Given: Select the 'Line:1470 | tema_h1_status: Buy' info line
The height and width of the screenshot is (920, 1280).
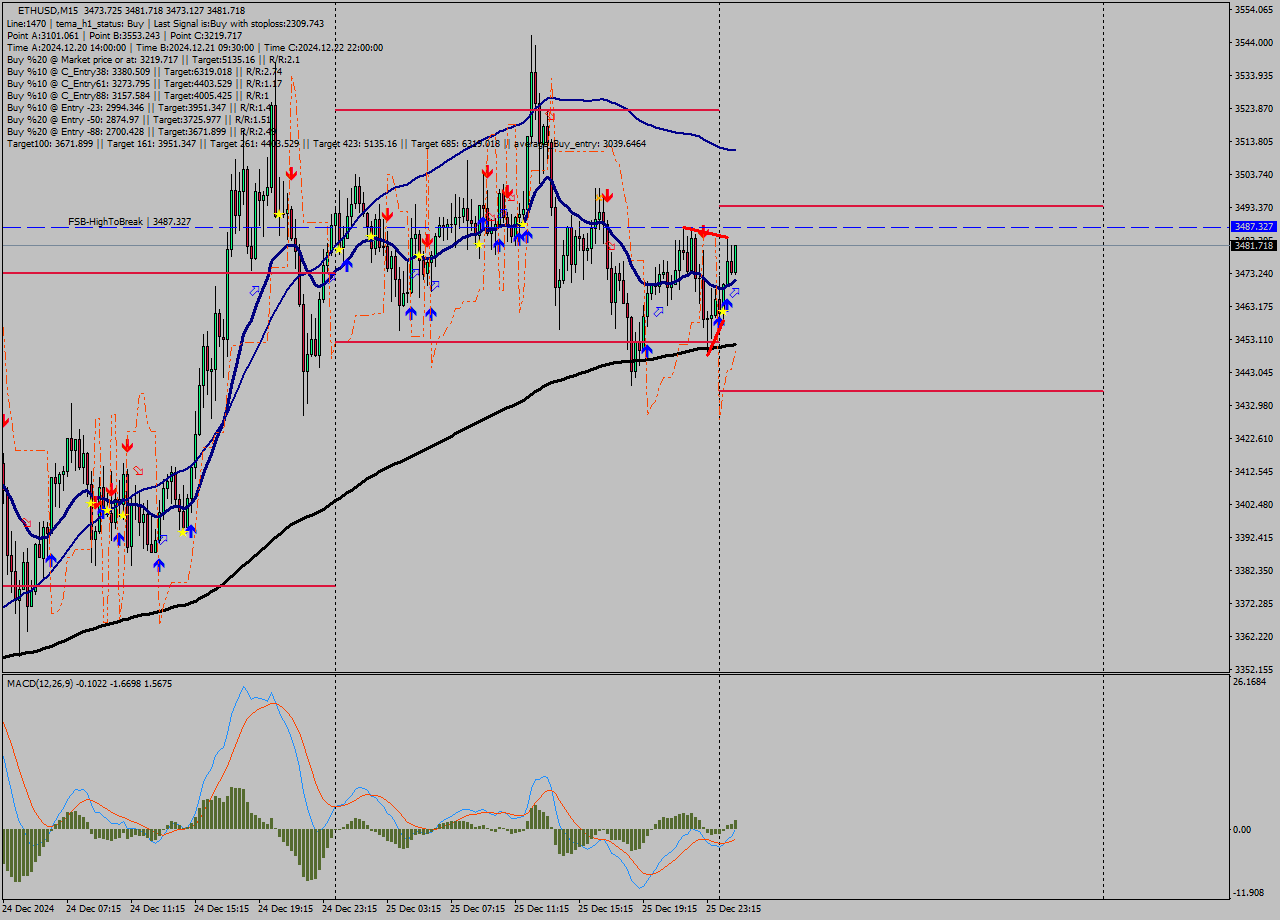Looking at the screenshot, I should [x=165, y=23].
